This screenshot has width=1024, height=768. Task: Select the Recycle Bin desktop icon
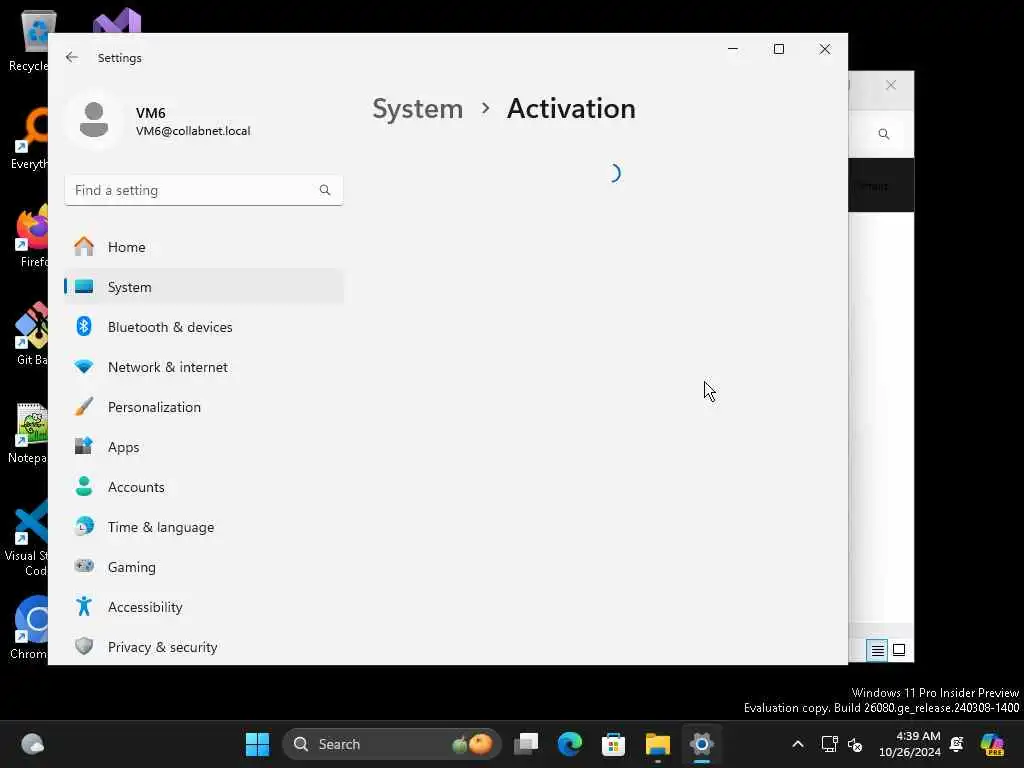click(x=29, y=40)
